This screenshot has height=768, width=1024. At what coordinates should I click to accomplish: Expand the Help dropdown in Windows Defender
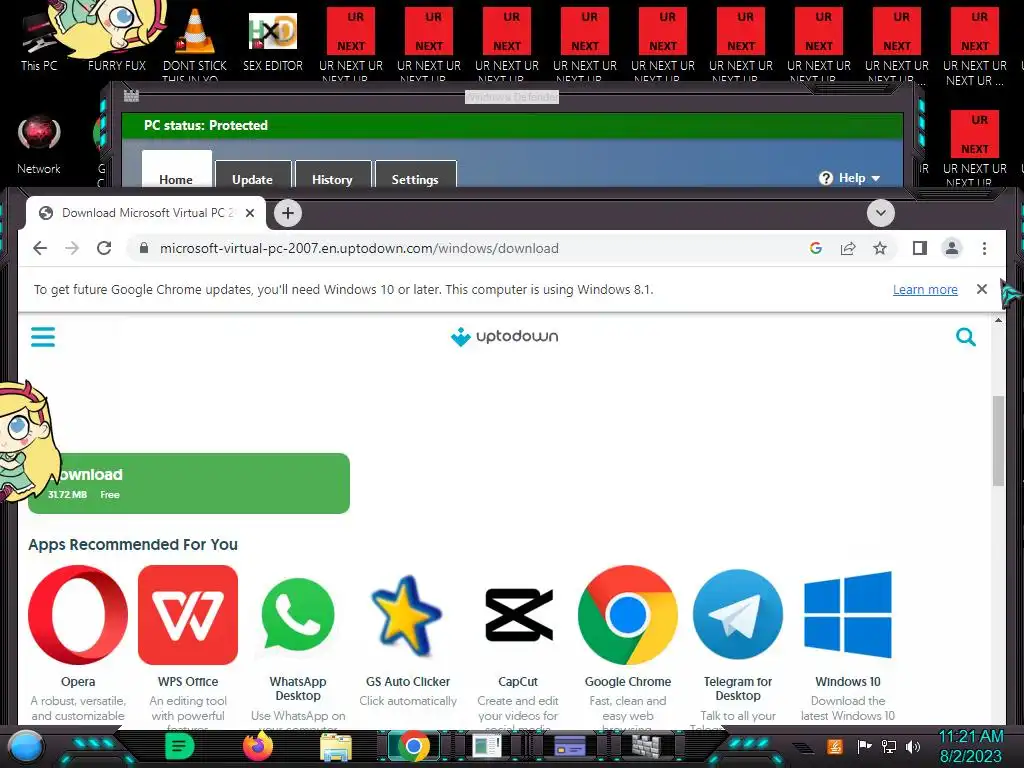[850, 178]
